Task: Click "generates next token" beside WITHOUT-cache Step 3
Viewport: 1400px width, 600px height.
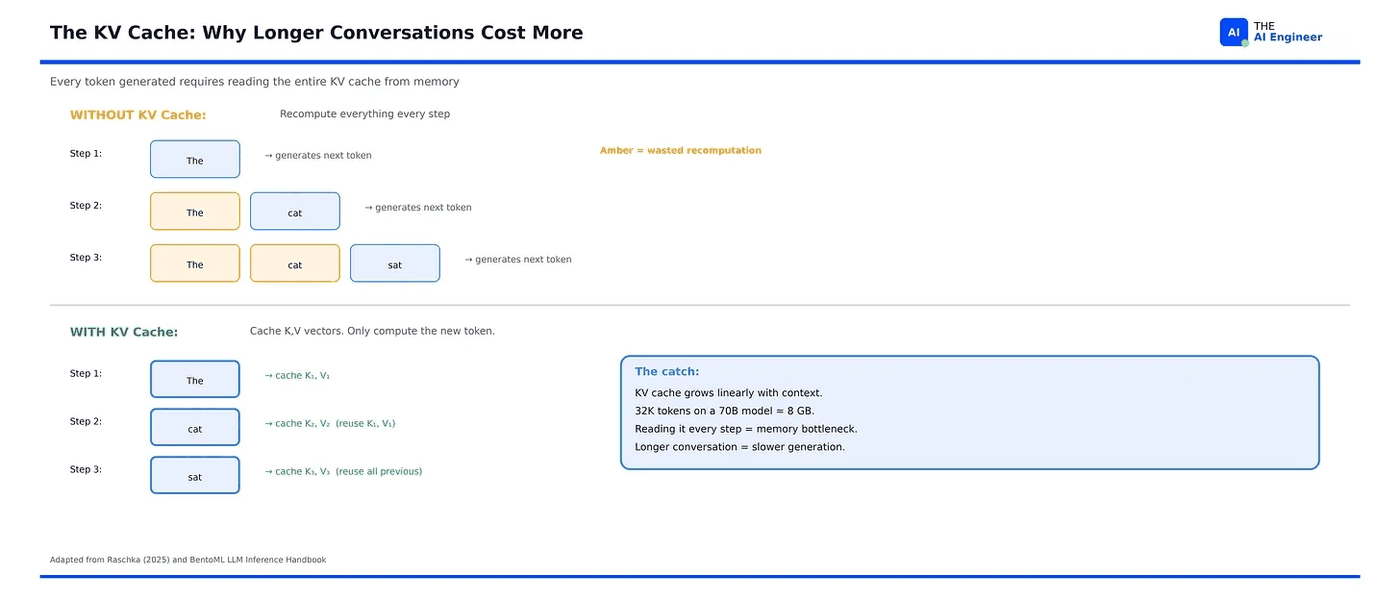Action: click(518, 260)
